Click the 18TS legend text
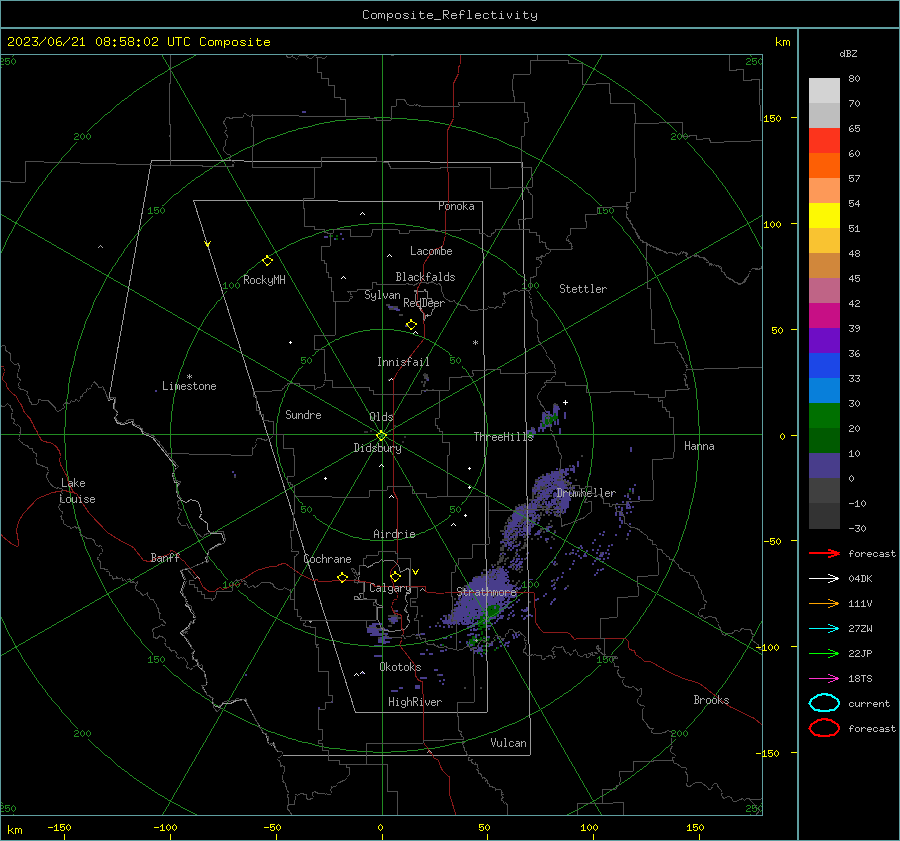900x841 pixels. 860,679
